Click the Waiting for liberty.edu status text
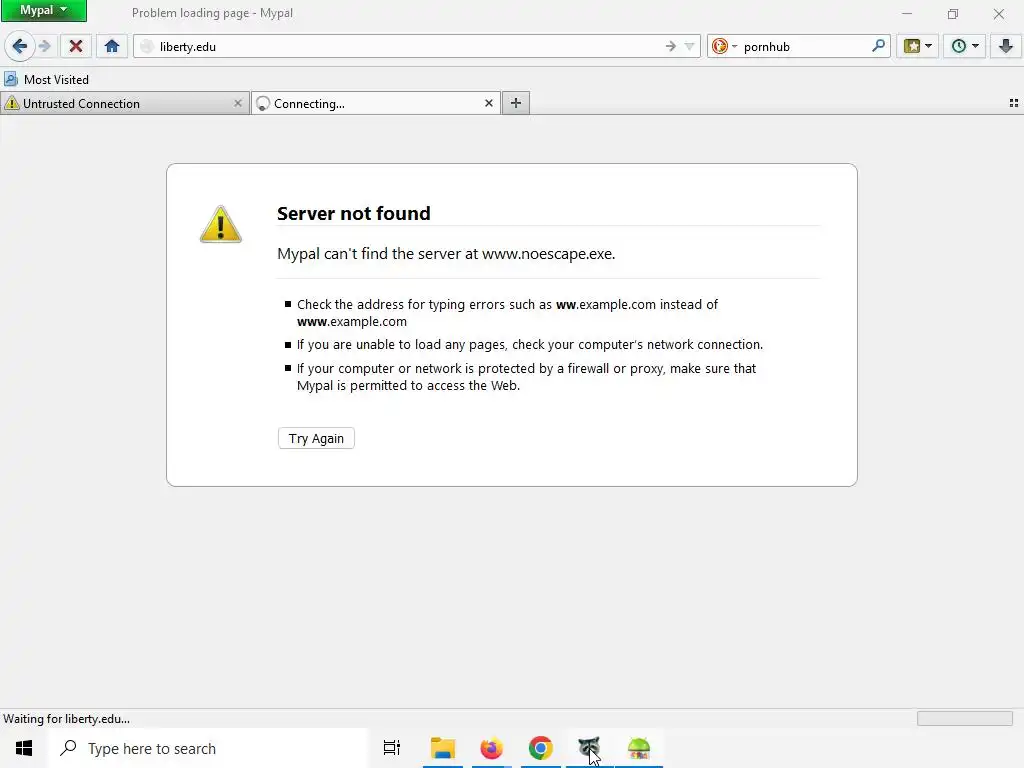Image resolution: width=1024 pixels, height=768 pixels. point(67,719)
